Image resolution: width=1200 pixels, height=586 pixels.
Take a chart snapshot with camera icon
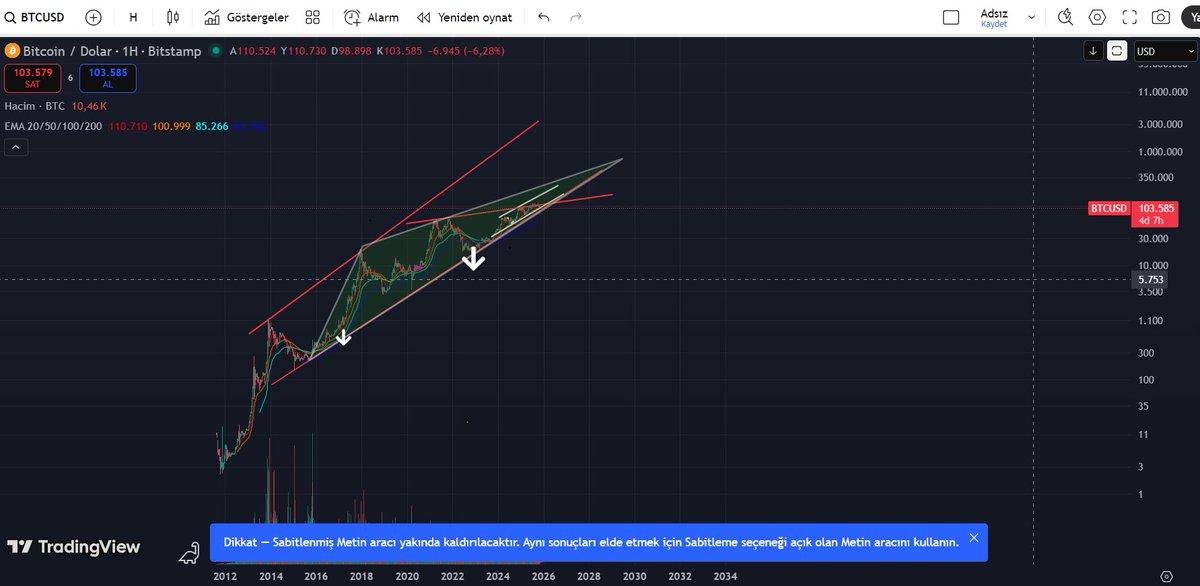tap(1160, 17)
